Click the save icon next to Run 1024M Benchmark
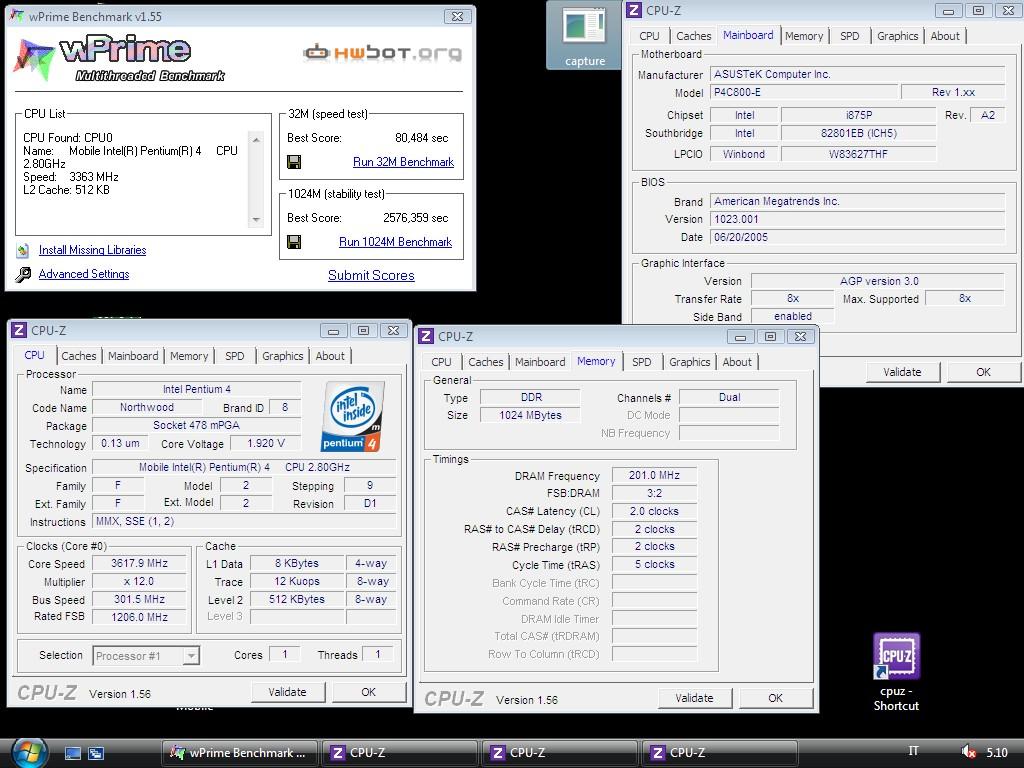 (x=294, y=242)
